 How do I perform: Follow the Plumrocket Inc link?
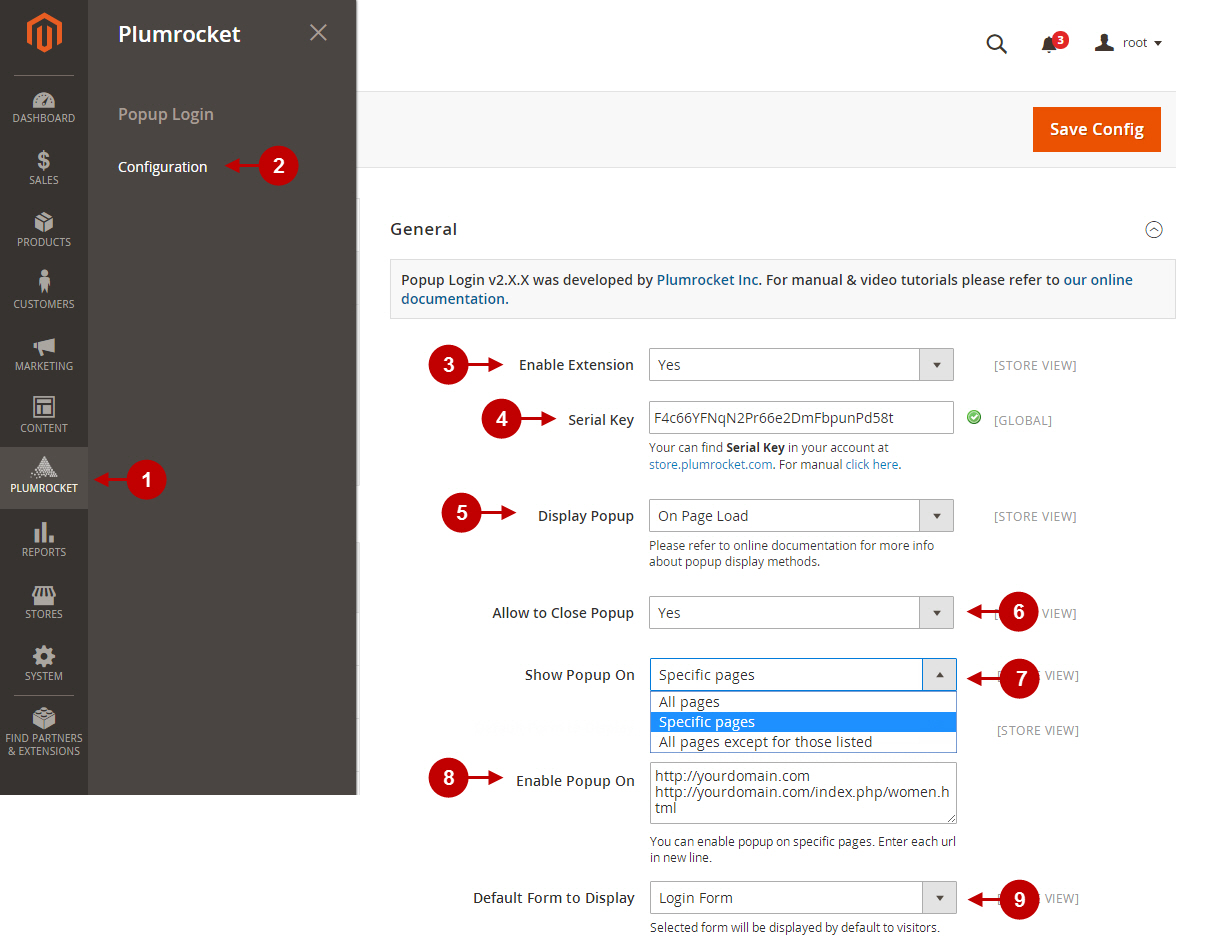pos(709,280)
